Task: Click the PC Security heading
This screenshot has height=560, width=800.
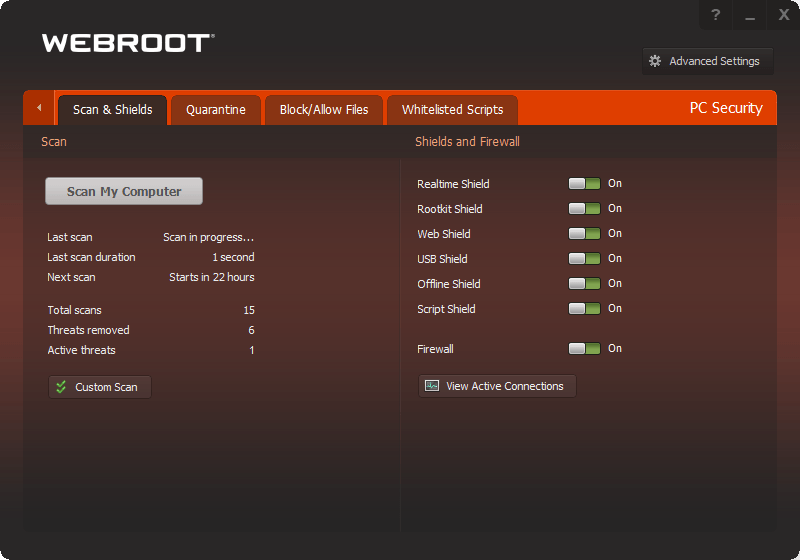Action: (x=726, y=108)
